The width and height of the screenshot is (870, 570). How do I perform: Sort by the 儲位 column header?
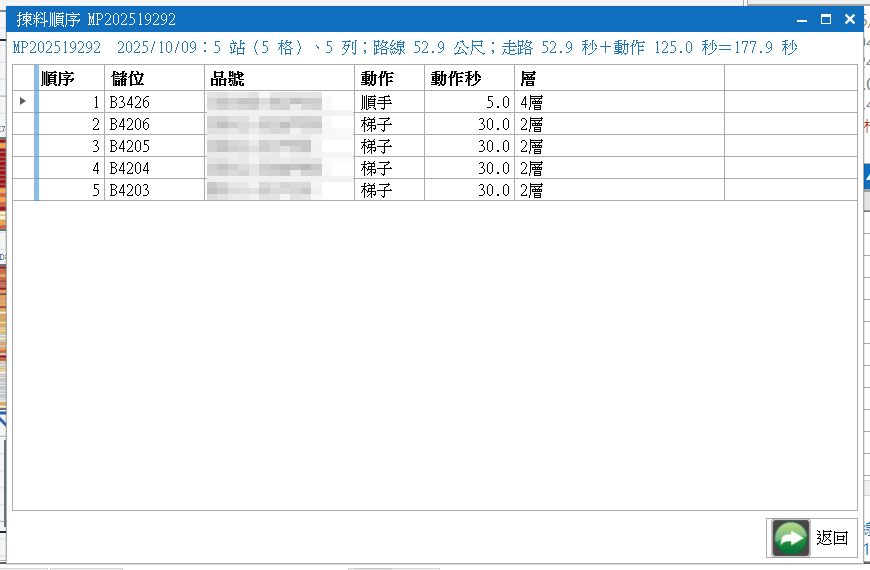(154, 78)
